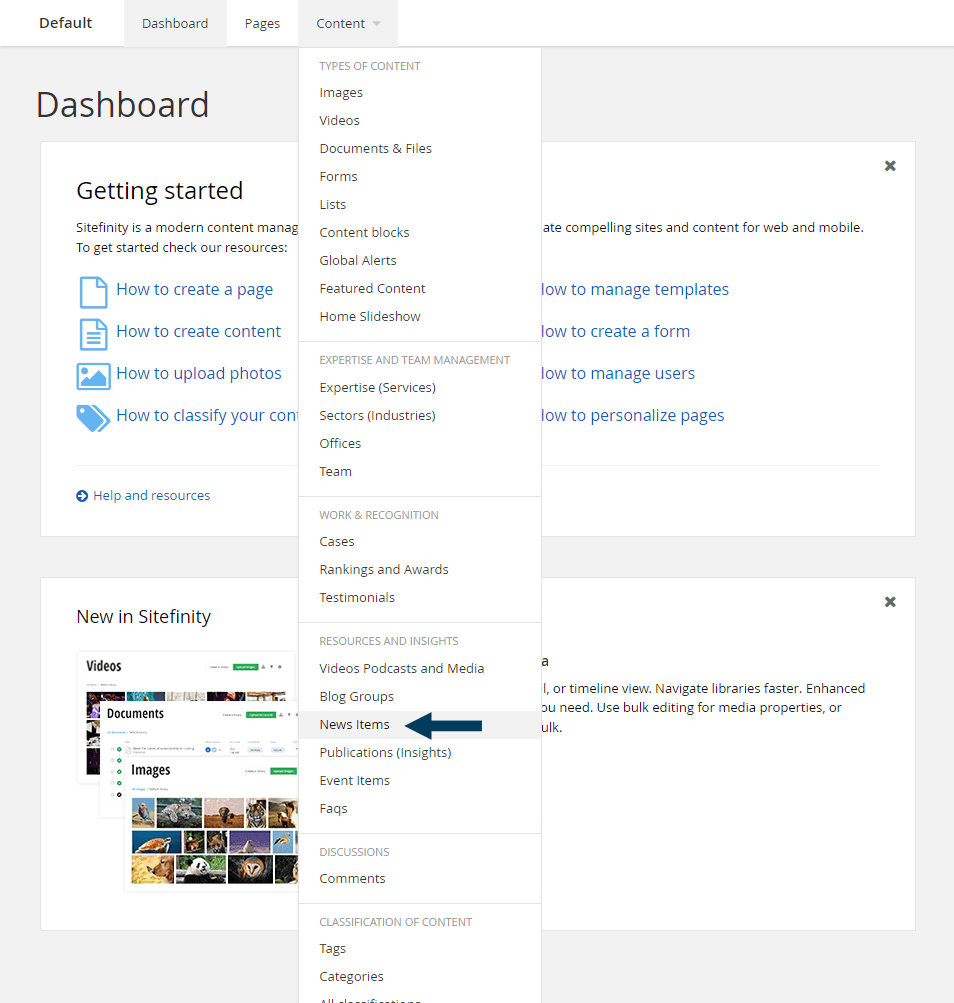The image size is (954, 1003).
Task: Open the Pages tab
Action: [262, 24]
